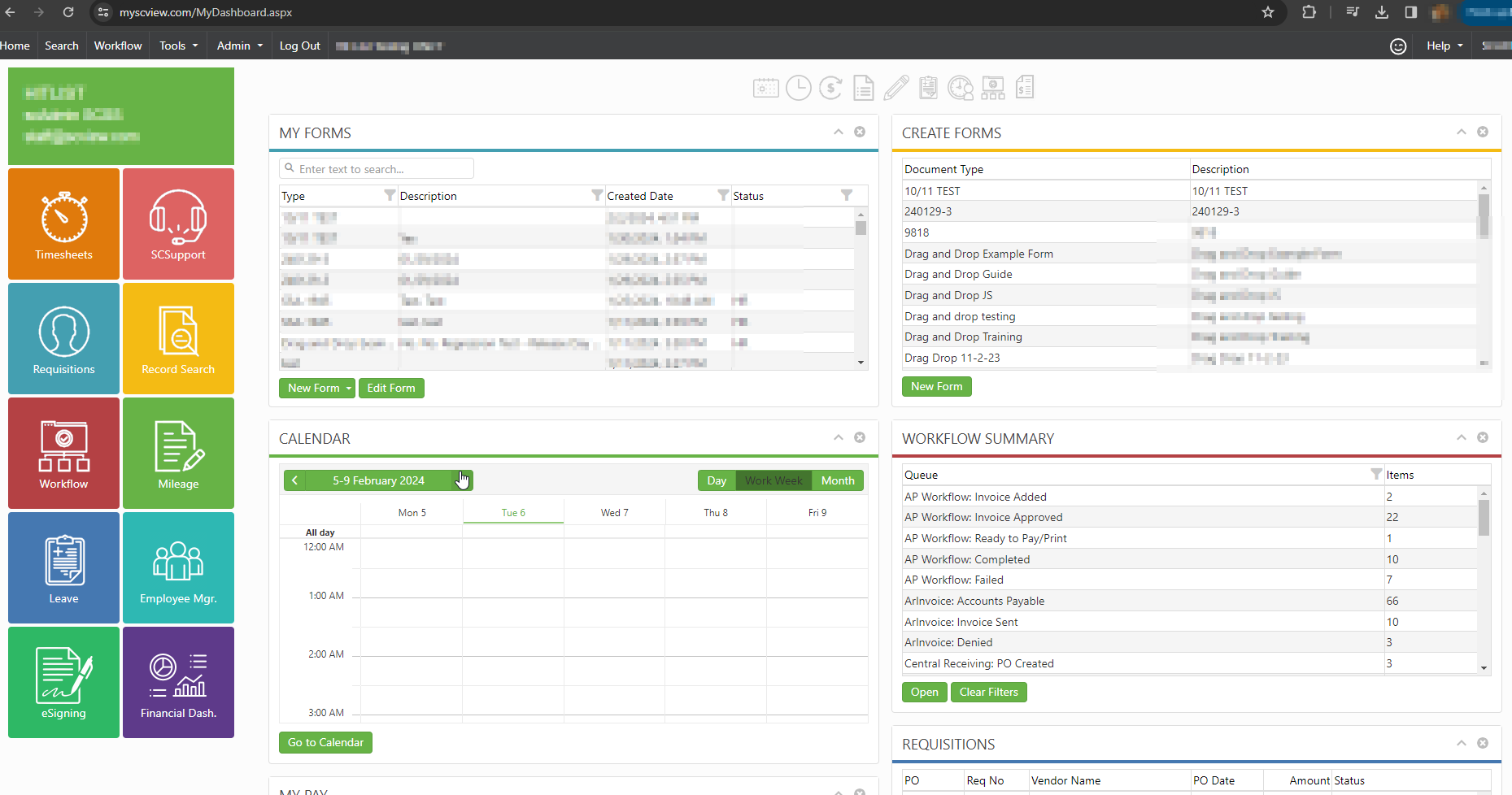Open the Mileage tile

[178, 453]
